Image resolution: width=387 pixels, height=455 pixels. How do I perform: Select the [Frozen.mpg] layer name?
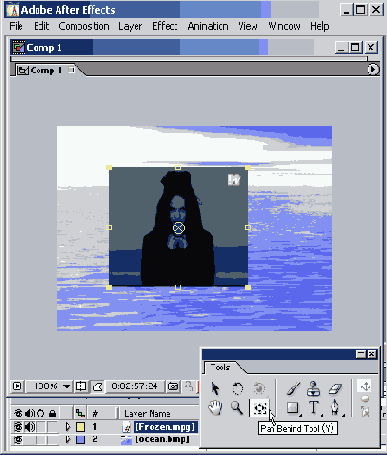click(x=166, y=427)
